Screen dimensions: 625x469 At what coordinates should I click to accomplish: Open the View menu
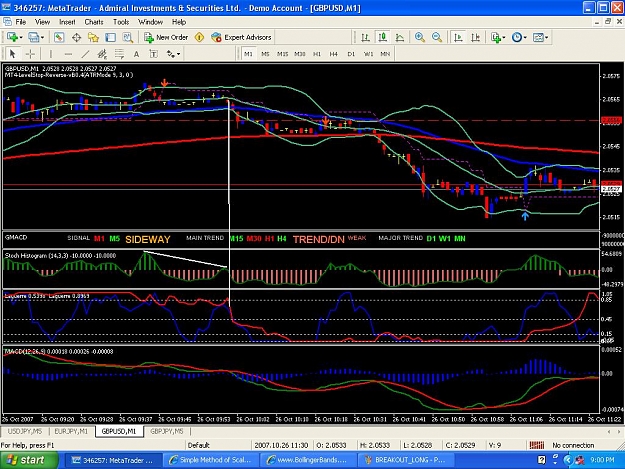(42, 22)
